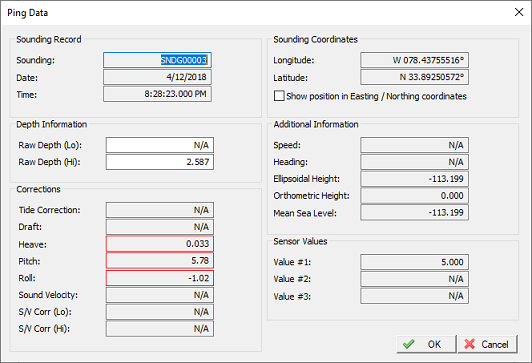Click the Tide Correction field
Image resolution: width=532 pixels, height=363 pixels.
[160, 210]
